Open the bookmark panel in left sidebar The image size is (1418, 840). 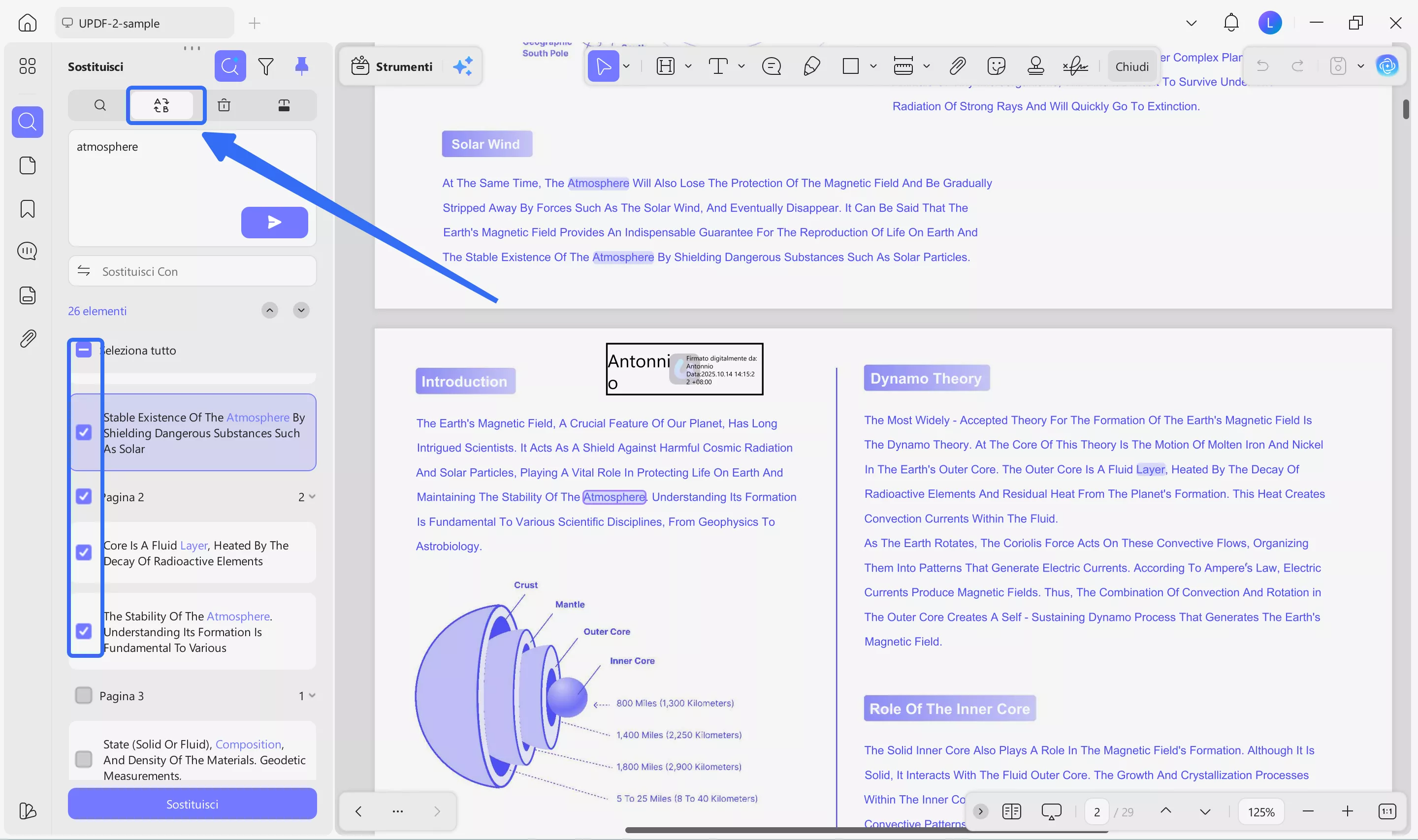tap(27, 209)
